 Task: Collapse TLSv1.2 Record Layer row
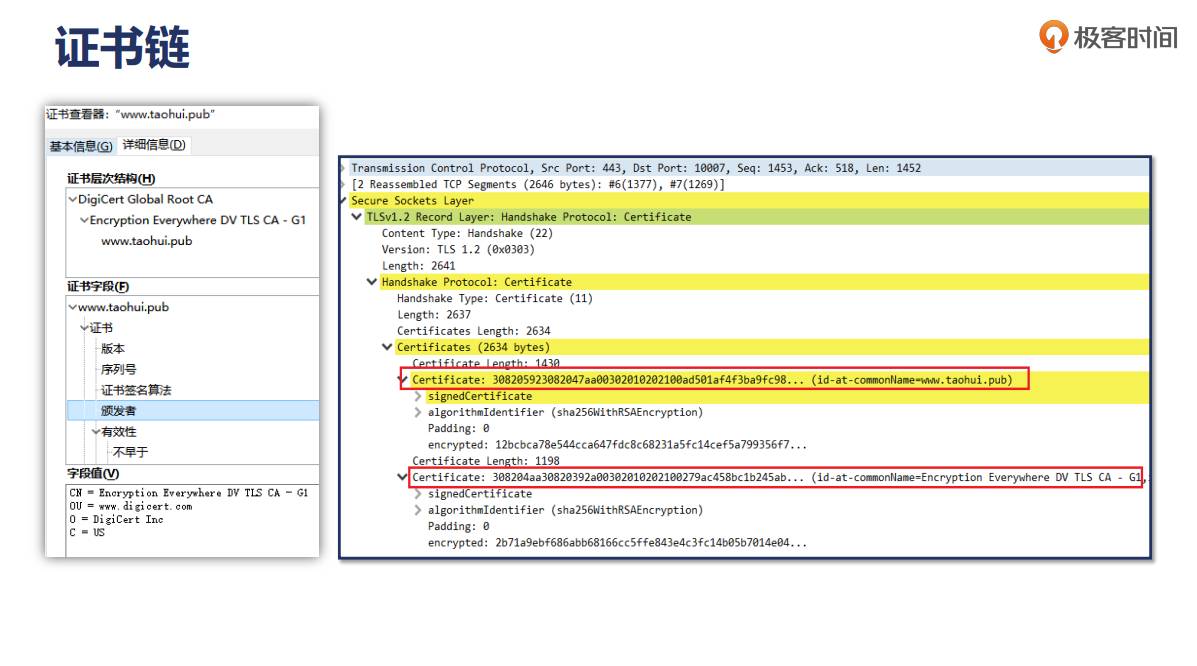pyautogui.click(x=357, y=217)
